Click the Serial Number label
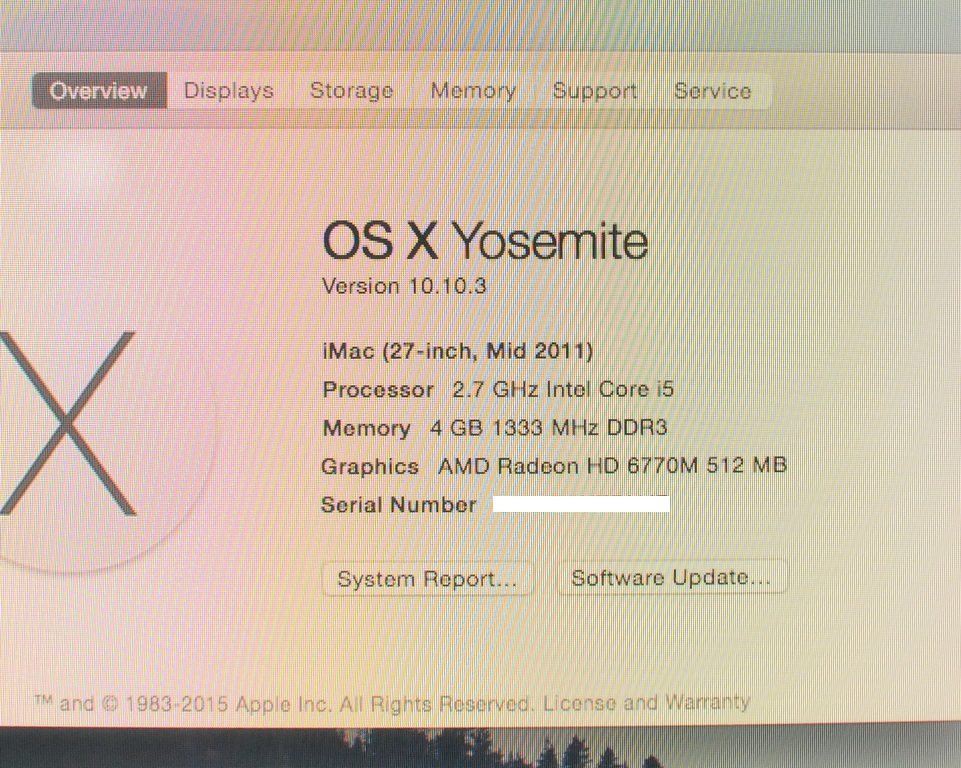This screenshot has width=961, height=768. pyautogui.click(x=398, y=504)
